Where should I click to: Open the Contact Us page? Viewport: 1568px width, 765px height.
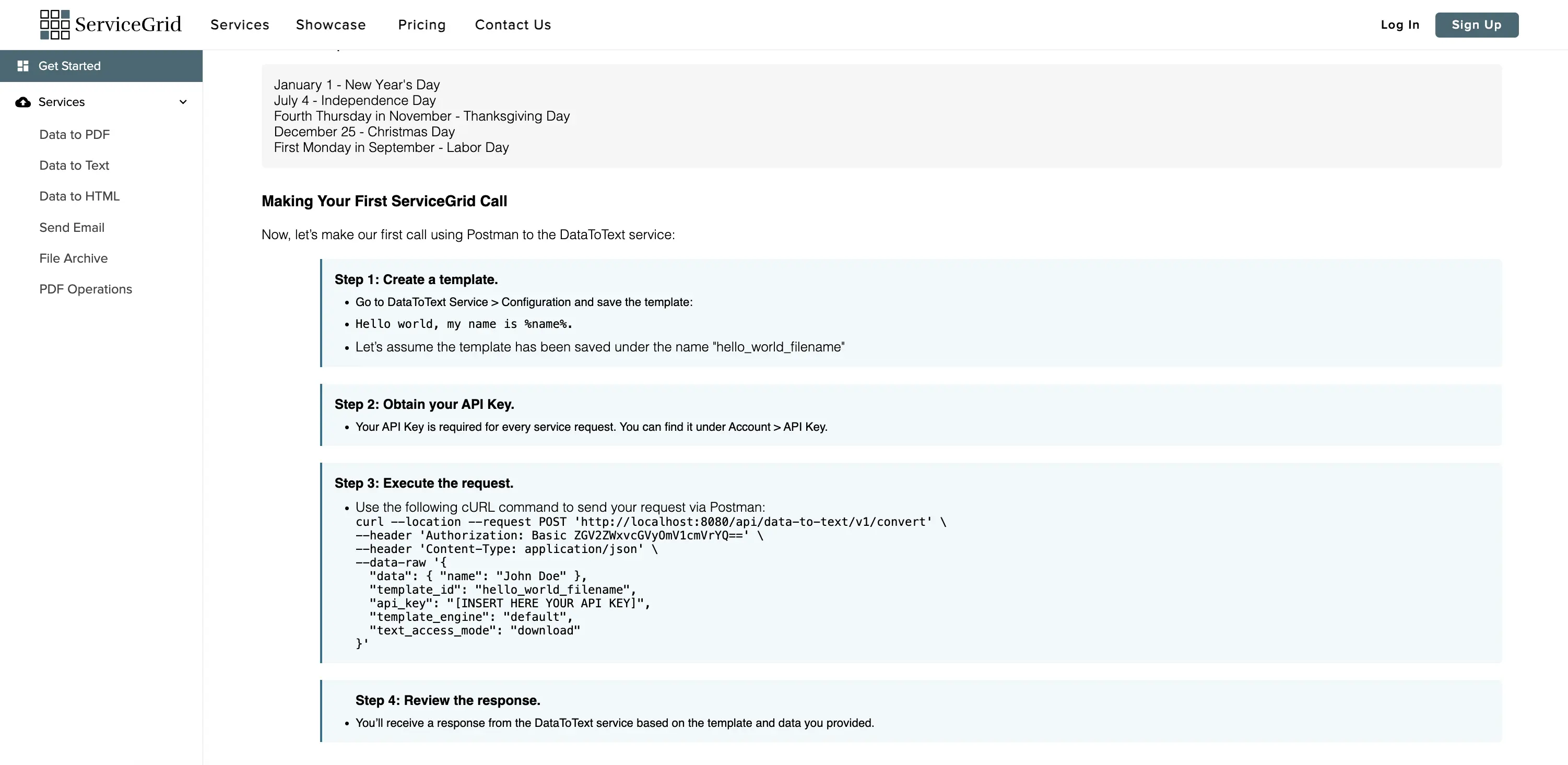513,25
